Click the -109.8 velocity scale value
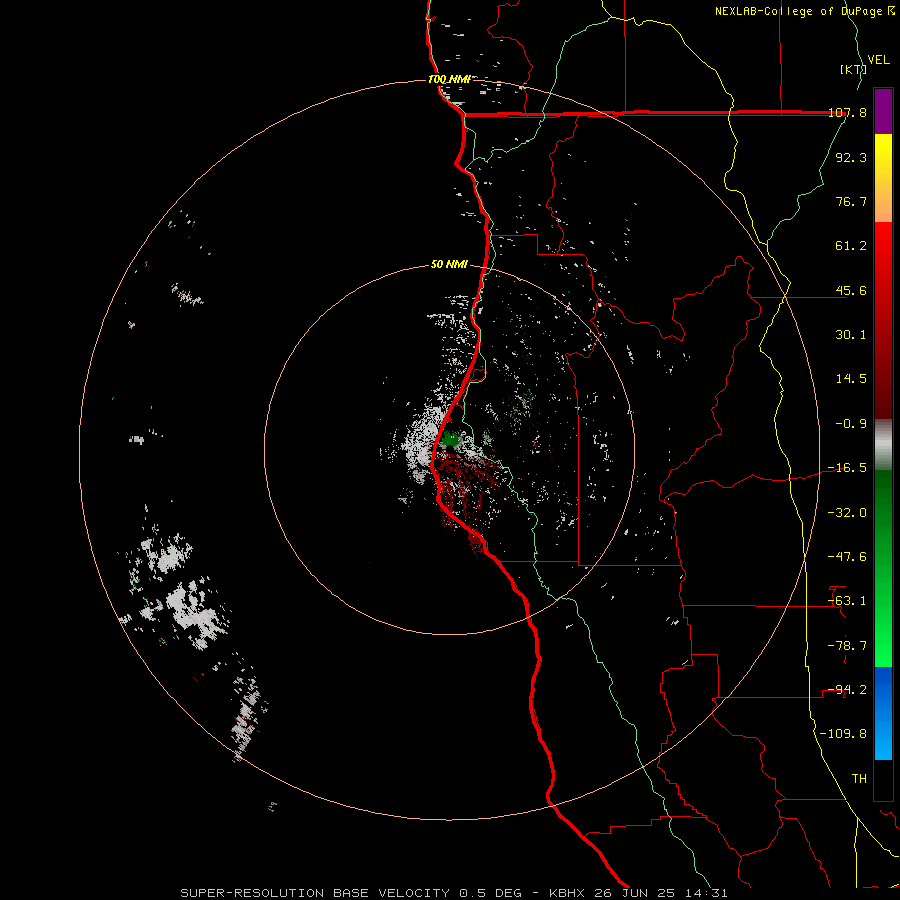 pyautogui.click(x=843, y=734)
